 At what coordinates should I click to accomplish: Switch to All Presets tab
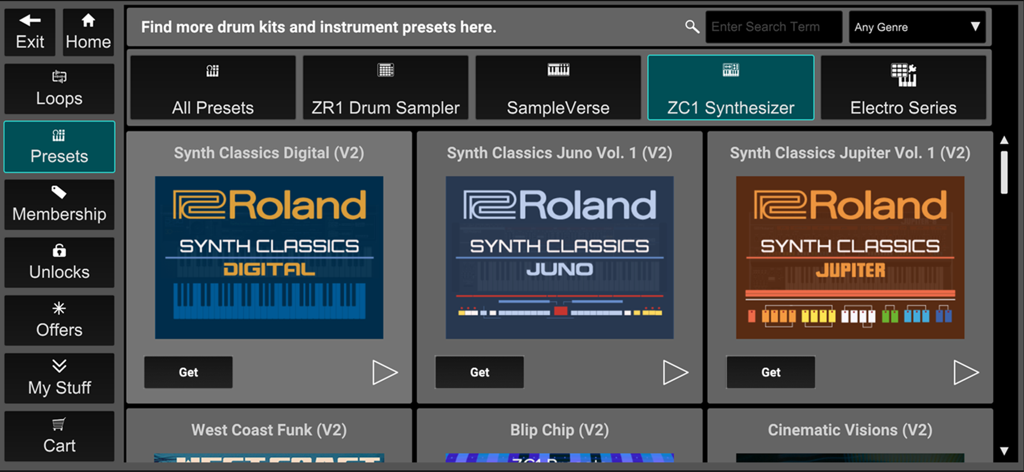click(213, 87)
